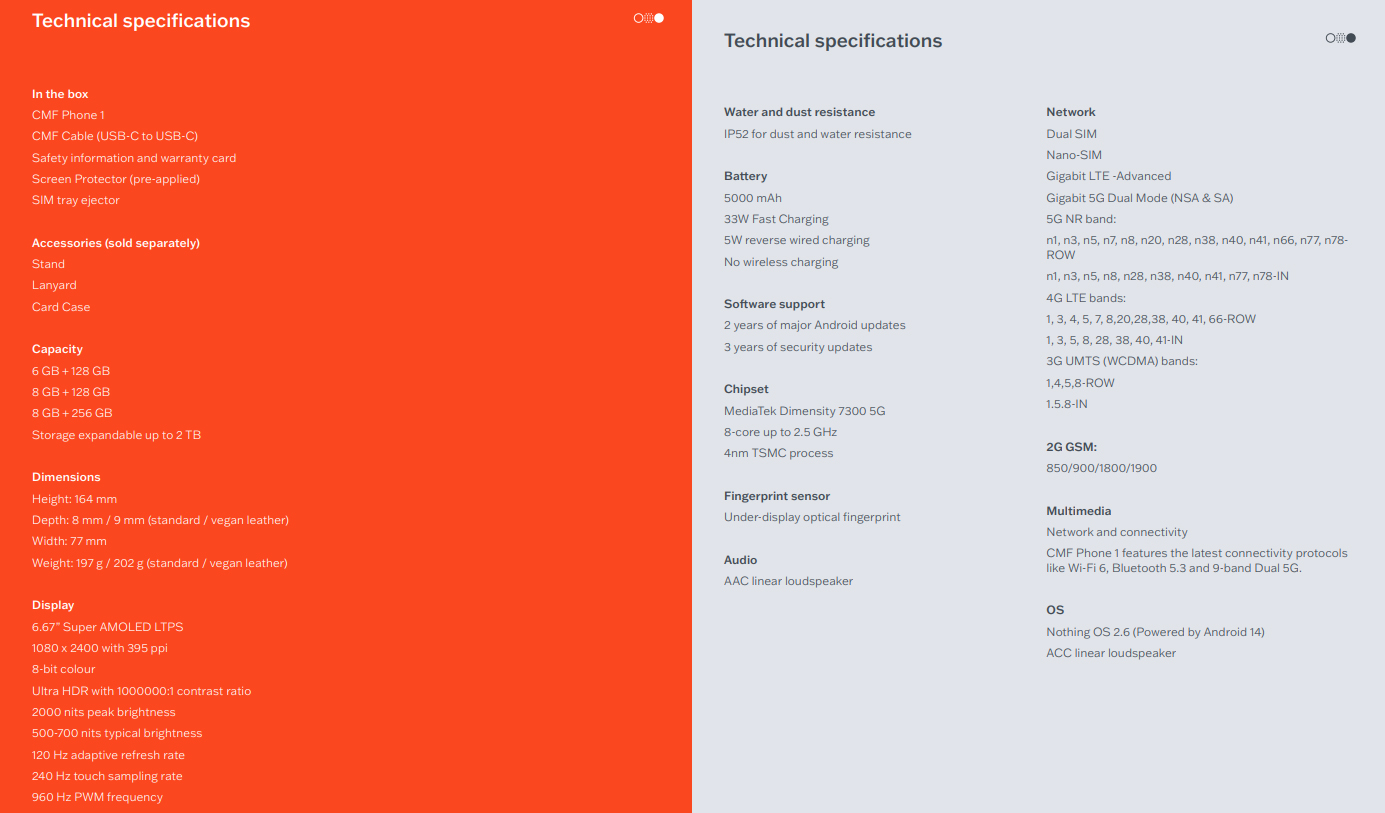Click the 'Depth: 8 mm / 9 mm' line
The width and height of the screenshot is (1385, 813).
point(160,520)
